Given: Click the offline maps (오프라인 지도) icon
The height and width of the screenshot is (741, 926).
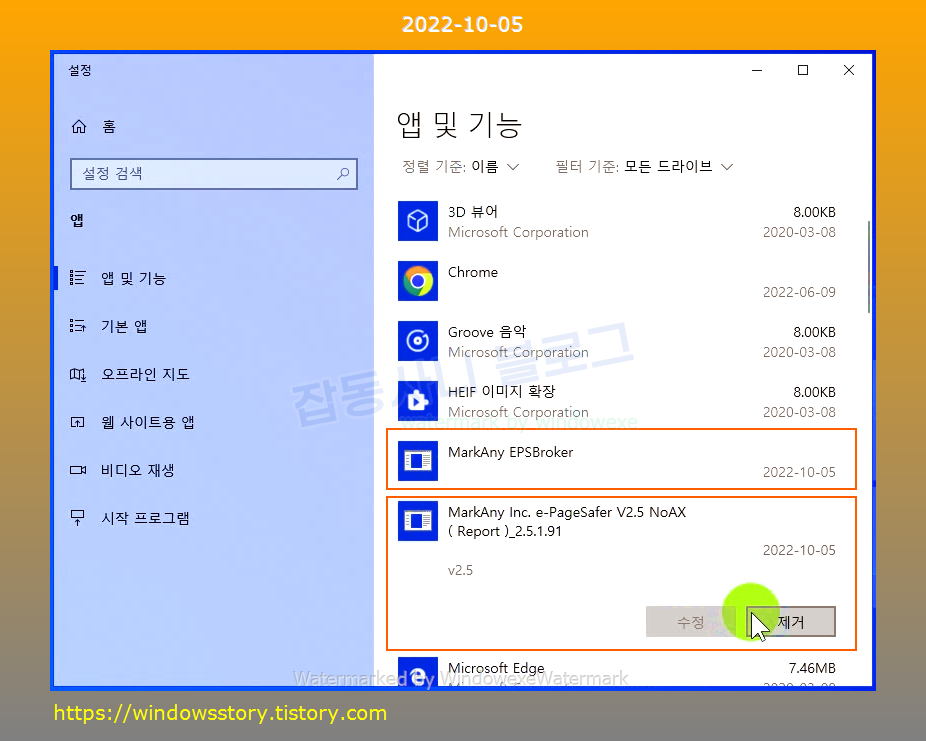Looking at the screenshot, I should point(77,374).
